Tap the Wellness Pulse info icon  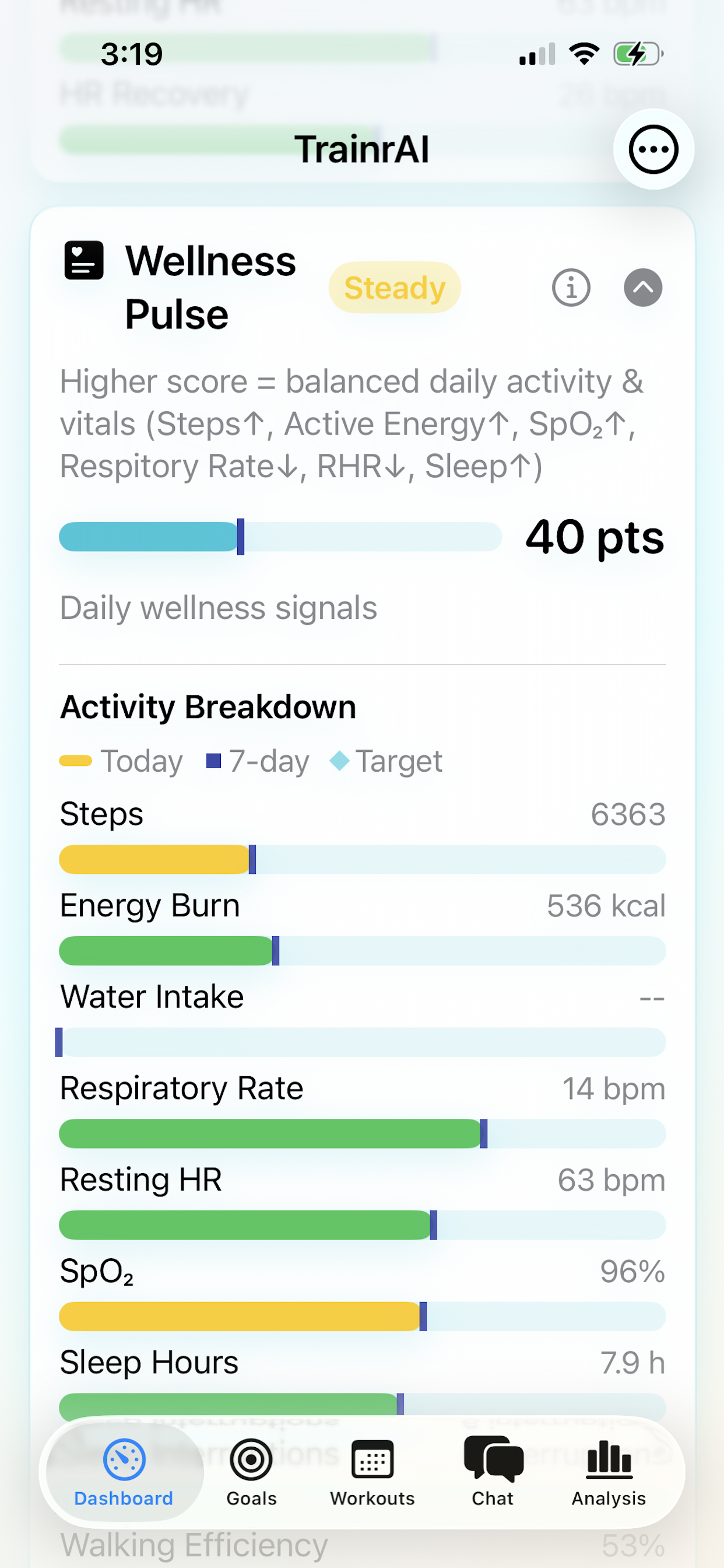point(571,288)
